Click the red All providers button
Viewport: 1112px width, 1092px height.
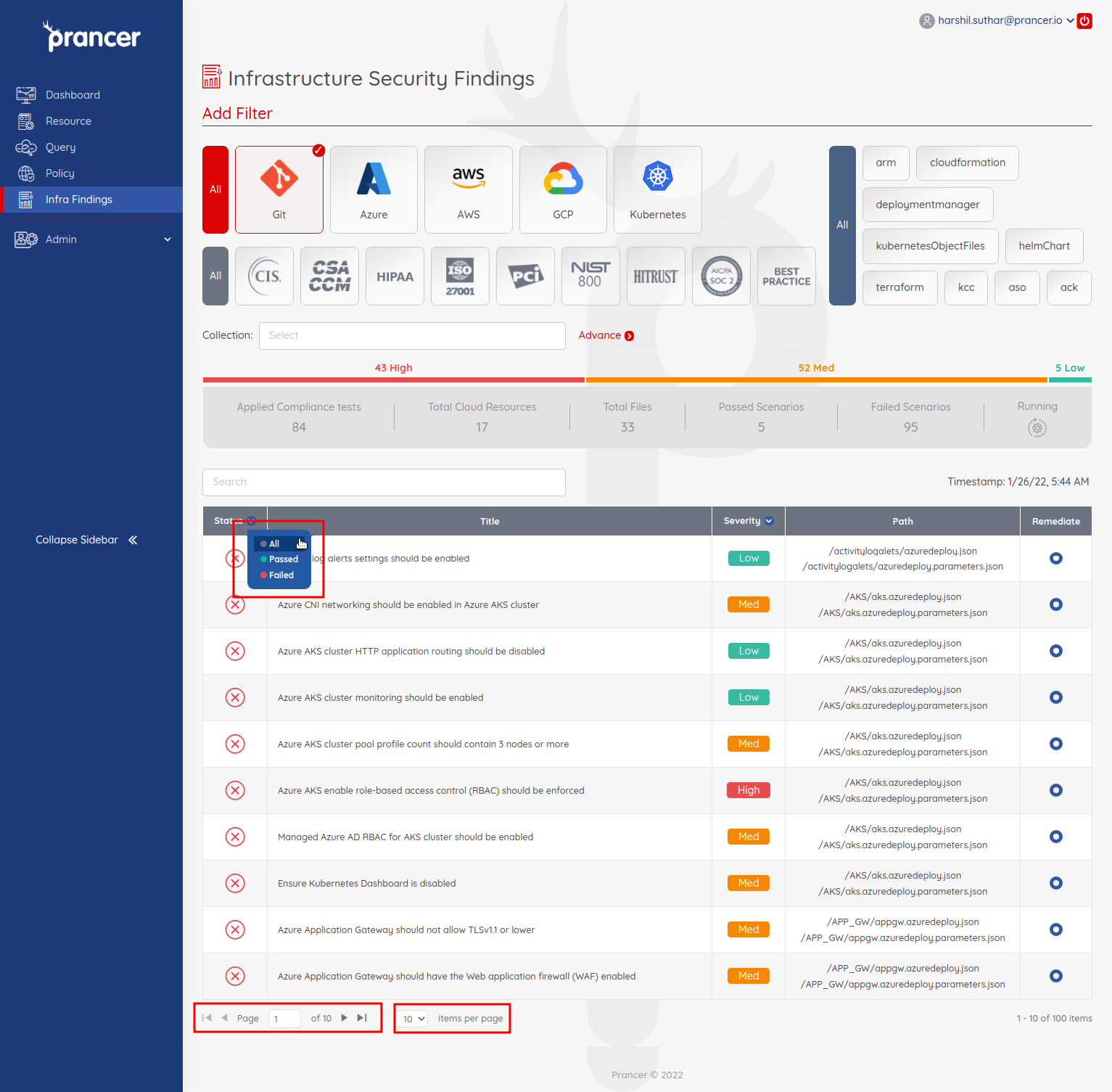[215, 189]
